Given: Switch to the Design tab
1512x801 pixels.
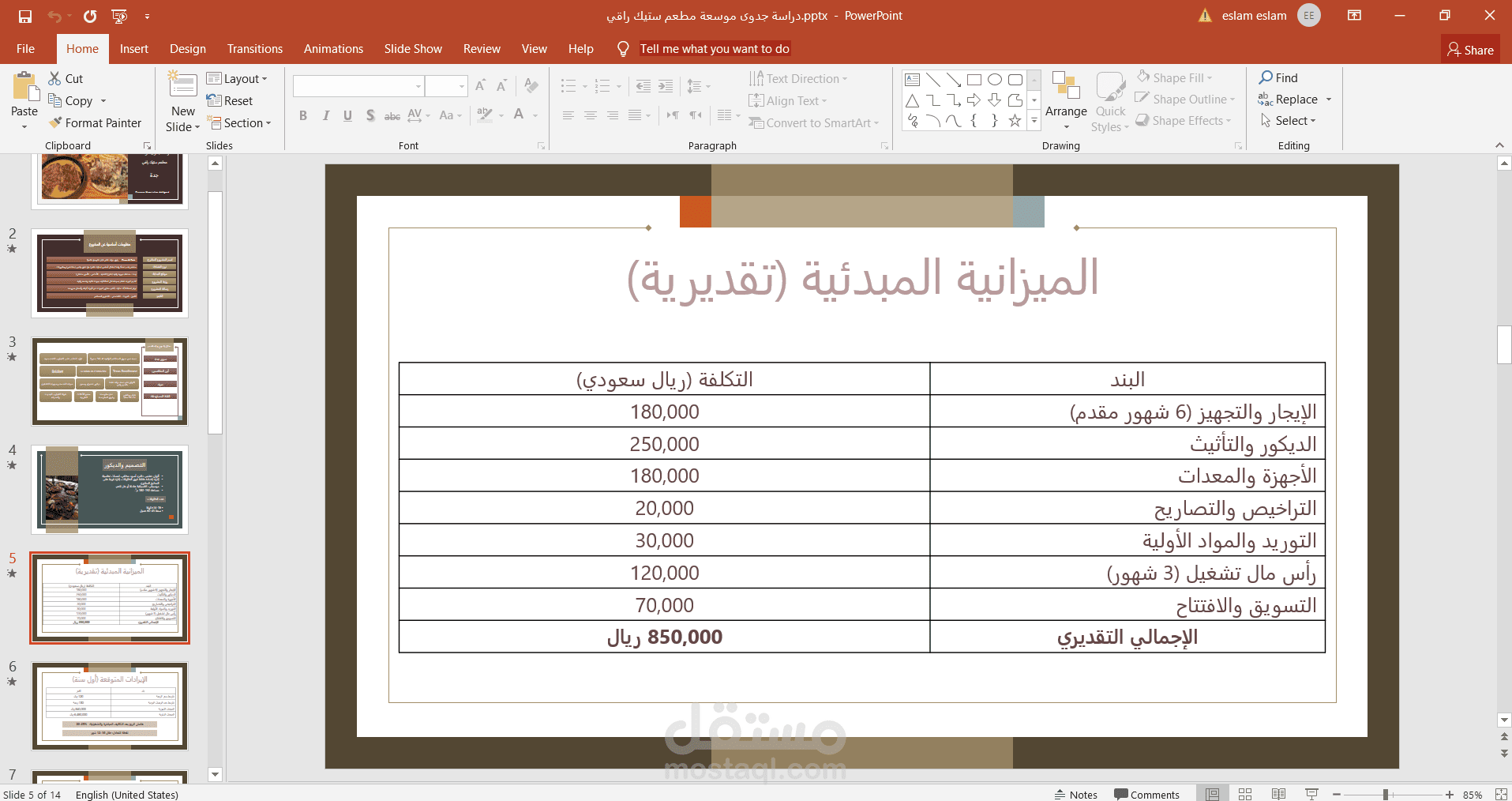Looking at the screenshot, I should pyautogui.click(x=188, y=49).
